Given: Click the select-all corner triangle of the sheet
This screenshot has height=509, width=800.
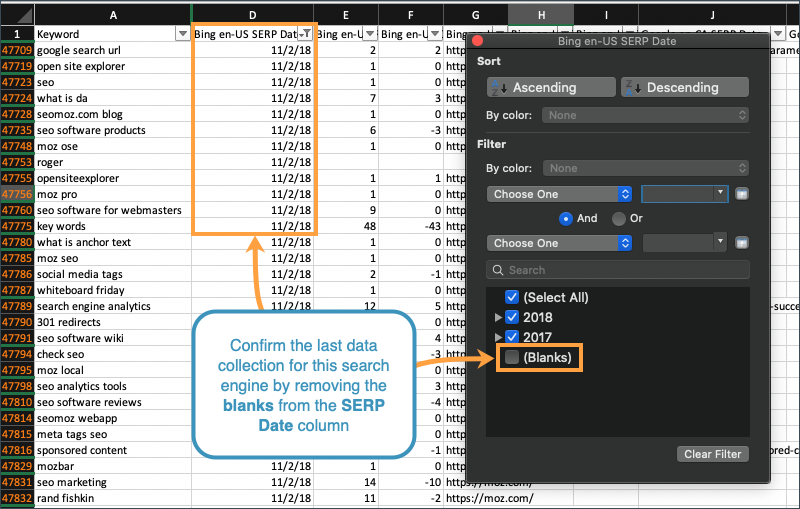Looking at the screenshot, I should 17,14.
